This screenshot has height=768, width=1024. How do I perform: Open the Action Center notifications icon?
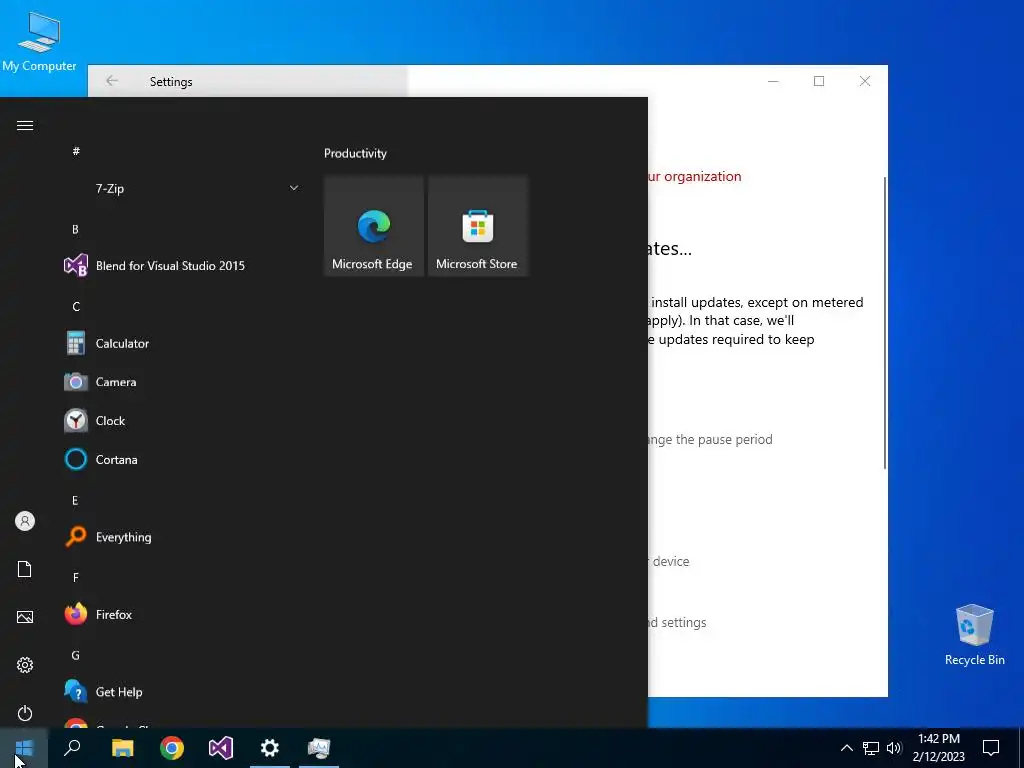(x=991, y=748)
